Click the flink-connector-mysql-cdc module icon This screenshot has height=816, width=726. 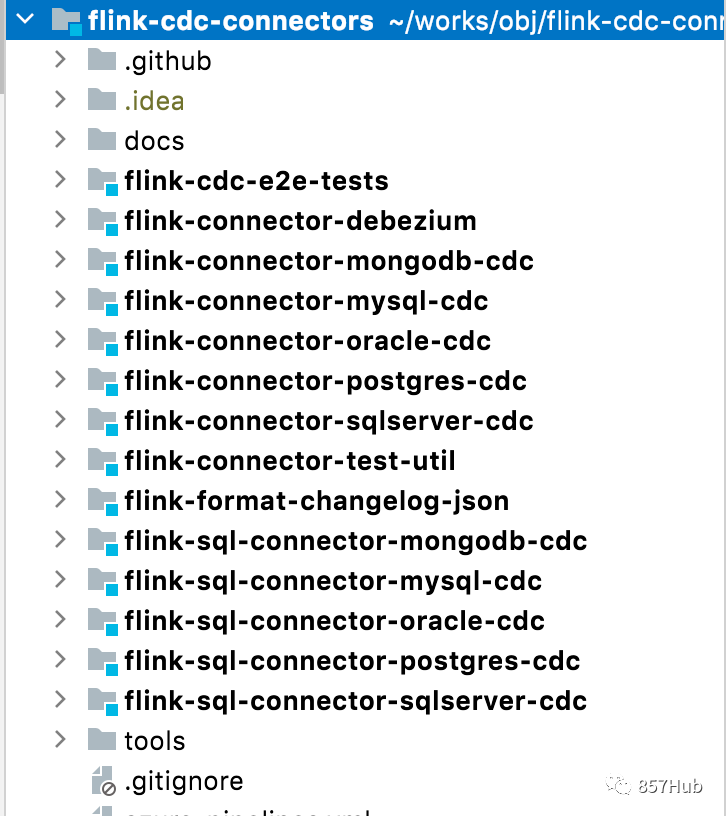point(103,302)
